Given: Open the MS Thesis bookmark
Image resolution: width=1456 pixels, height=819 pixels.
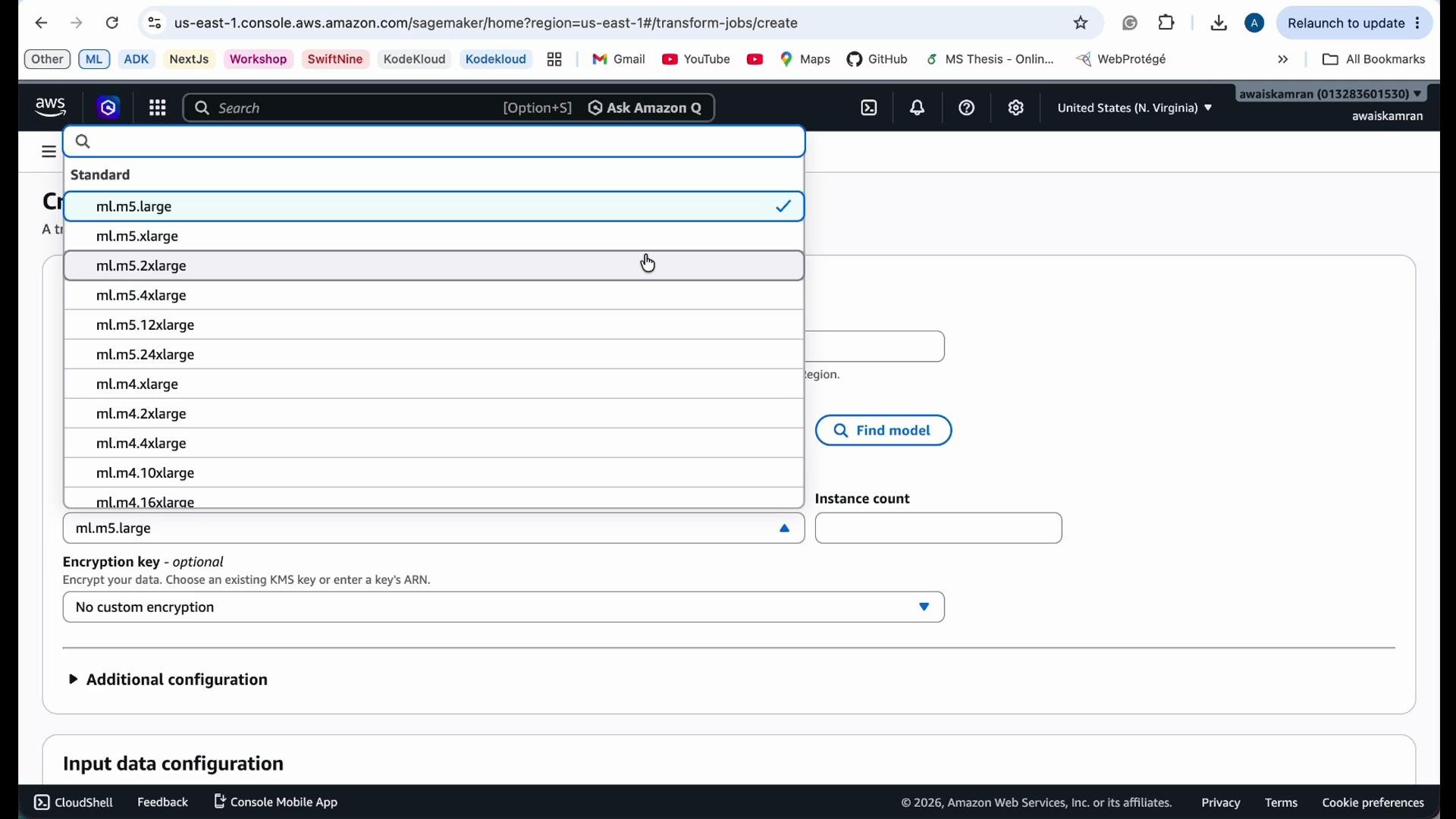Looking at the screenshot, I should 990,60.
